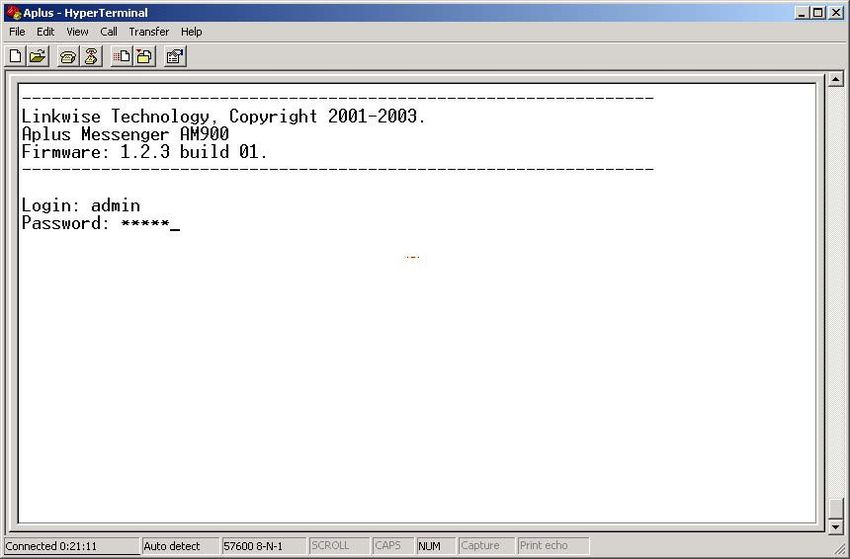This screenshot has height=559, width=850.
Task: Click the Firmware: 1.2.3 build 01. line
Action: click(145, 152)
